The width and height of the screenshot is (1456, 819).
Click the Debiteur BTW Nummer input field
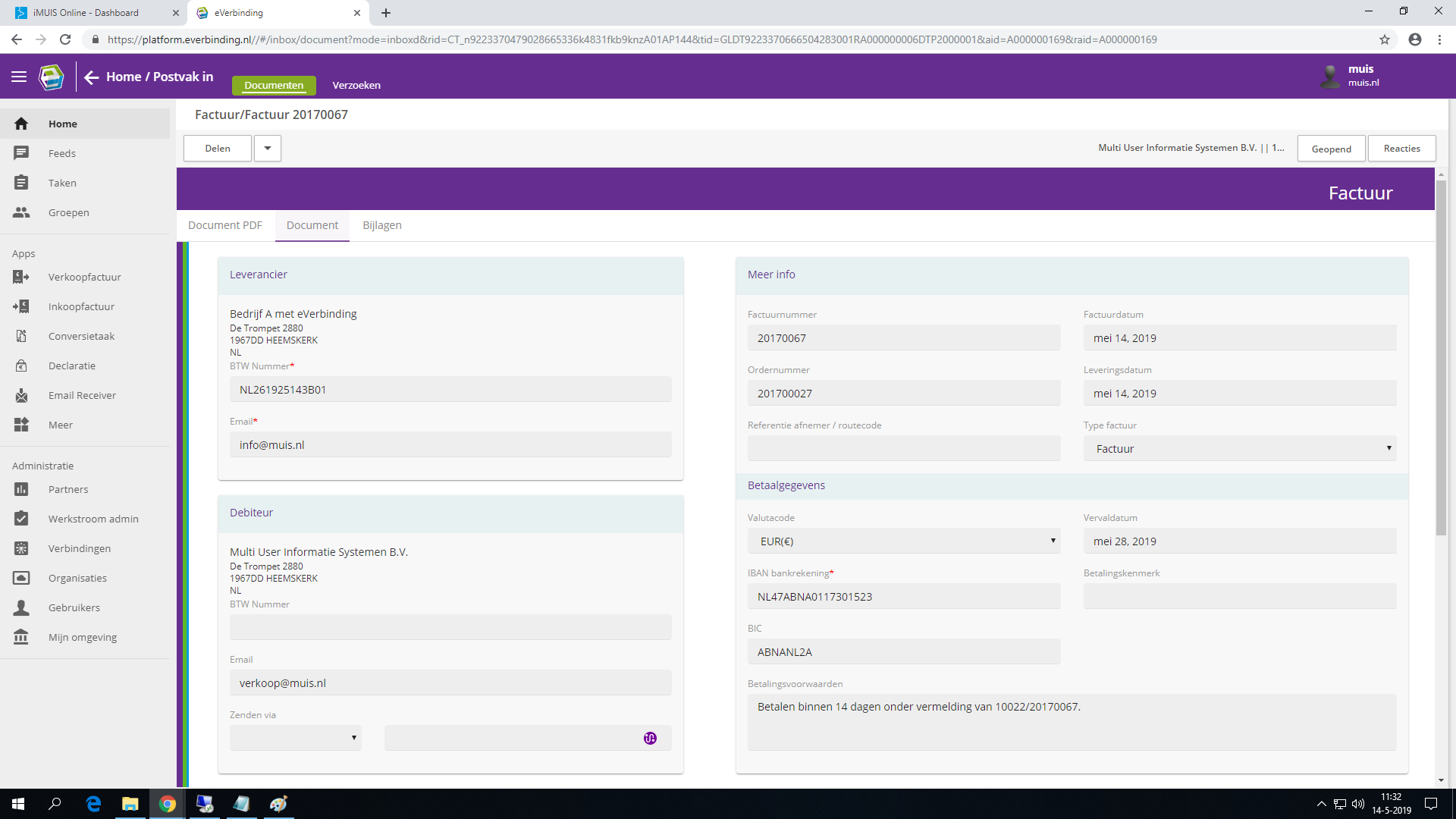(450, 627)
